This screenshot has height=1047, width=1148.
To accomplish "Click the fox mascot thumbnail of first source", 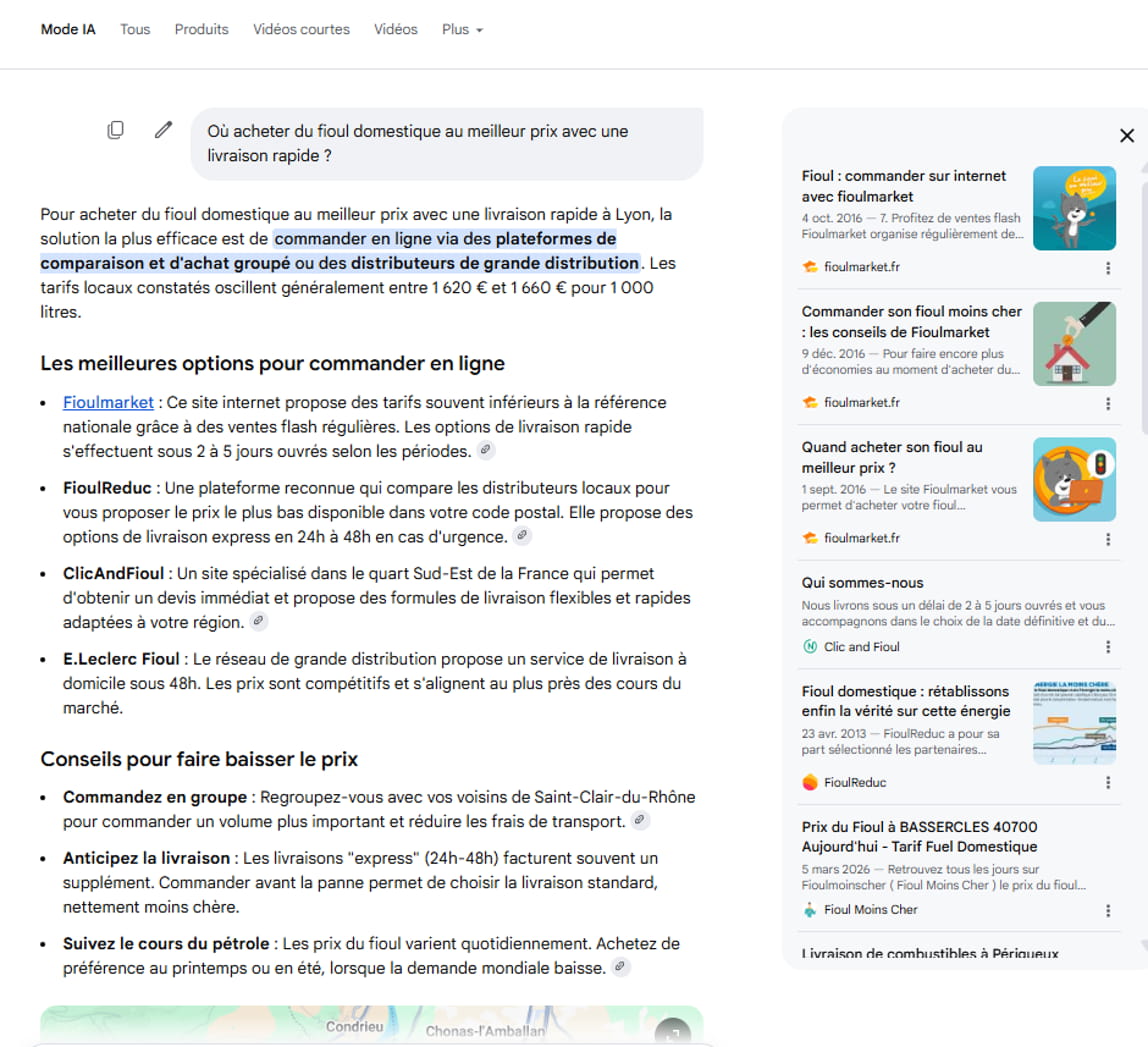I will click(x=1074, y=208).
